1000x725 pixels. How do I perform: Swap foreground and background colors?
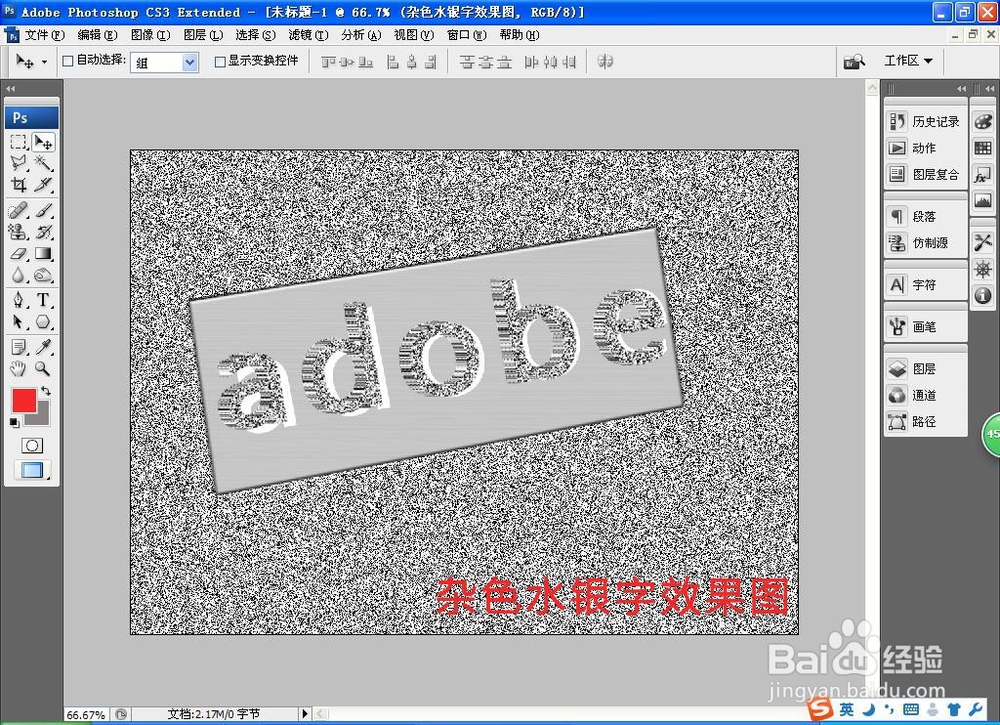[45, 390]
